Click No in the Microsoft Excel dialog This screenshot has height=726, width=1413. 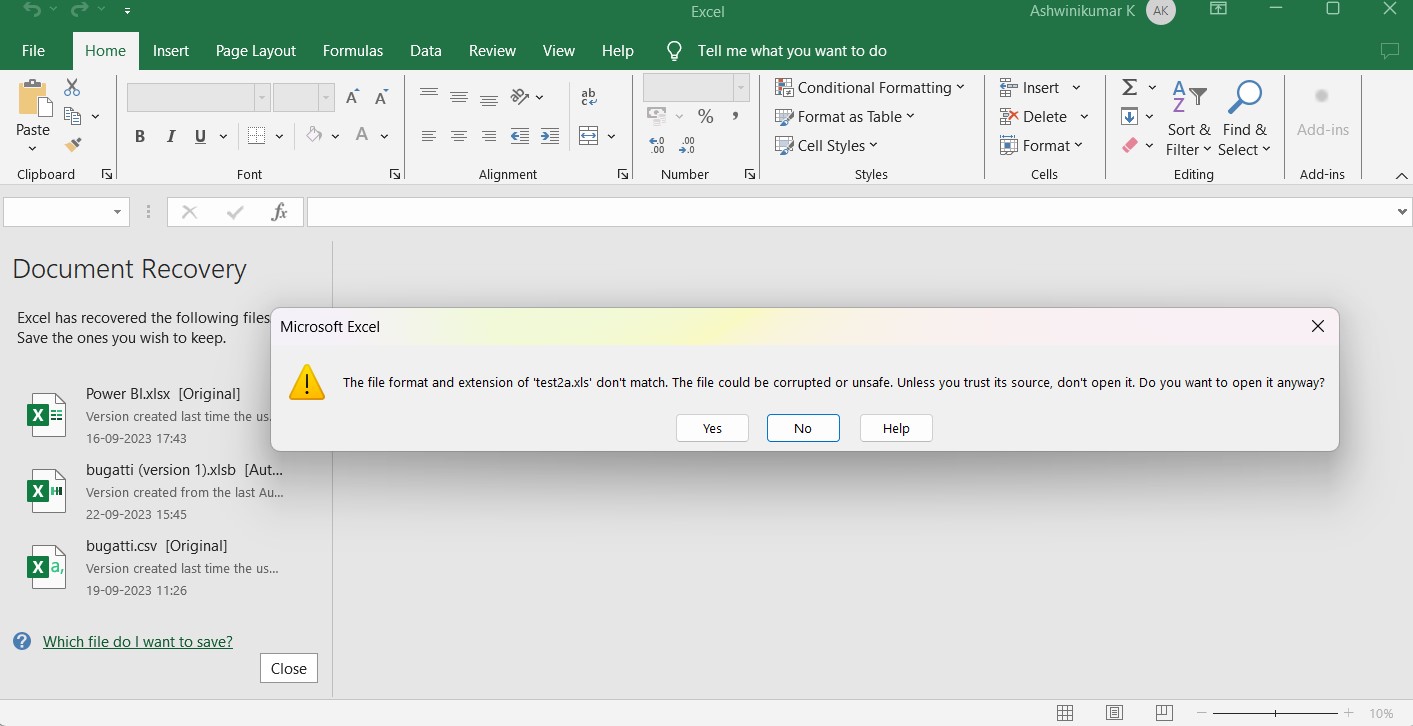click(x=803, y=428)
